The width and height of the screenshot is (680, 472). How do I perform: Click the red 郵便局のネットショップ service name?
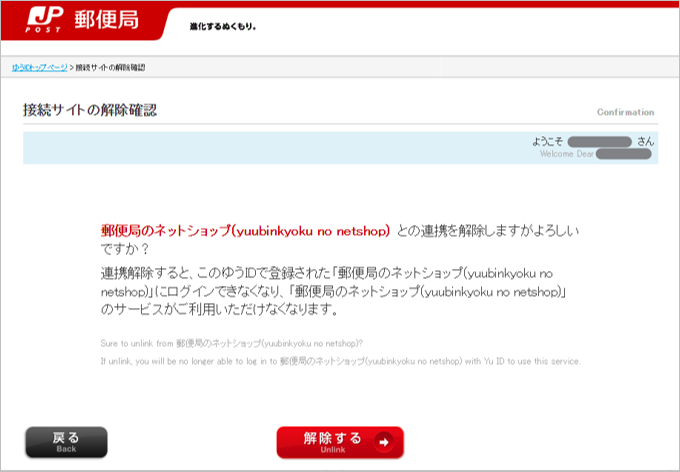(245, 231)
